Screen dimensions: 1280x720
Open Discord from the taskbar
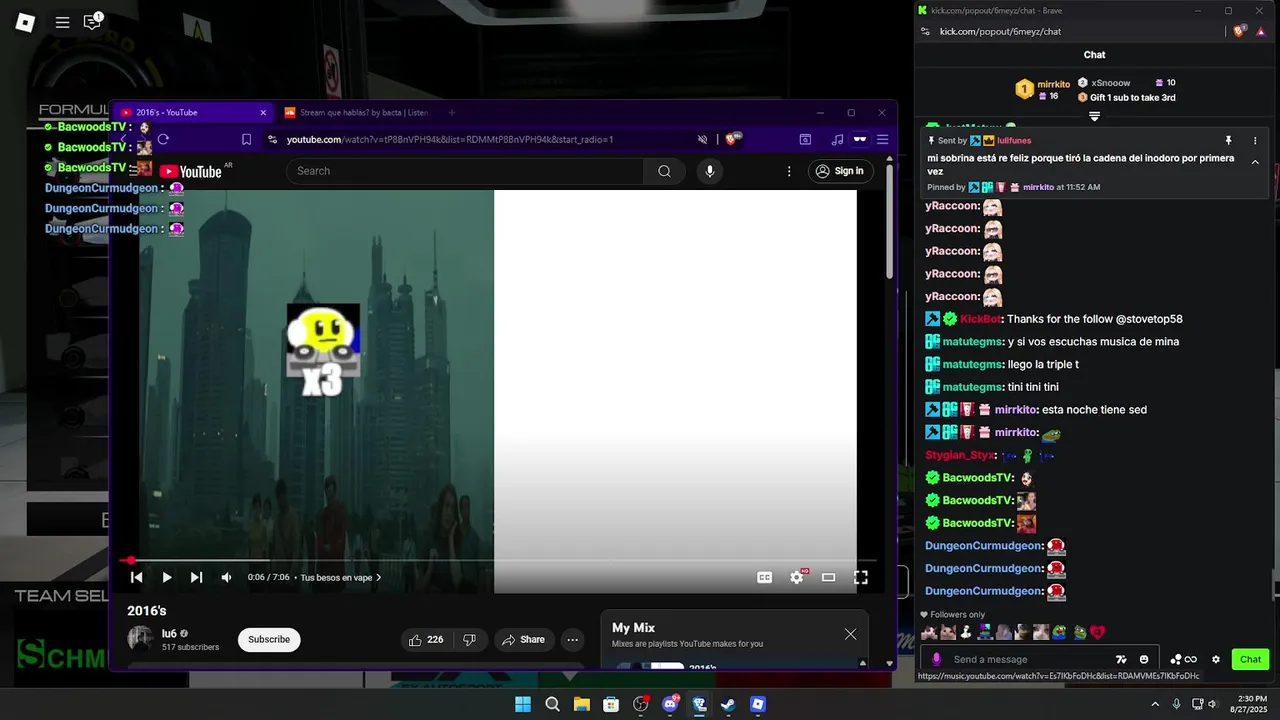[x=670, y=704]
